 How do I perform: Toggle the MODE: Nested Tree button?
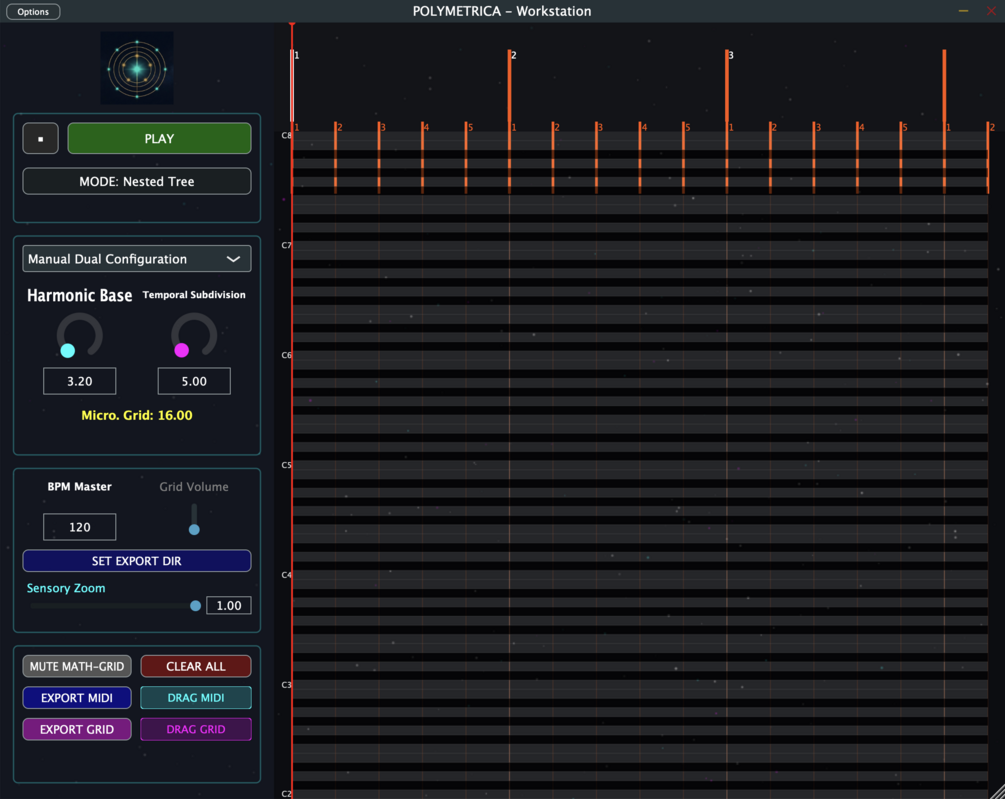[x=137, y=181]
